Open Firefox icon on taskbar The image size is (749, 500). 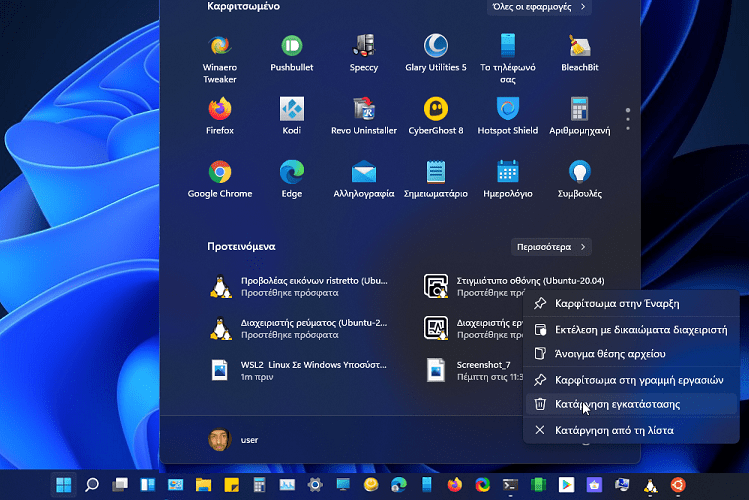pyautogui.click(x=455, y=485)
